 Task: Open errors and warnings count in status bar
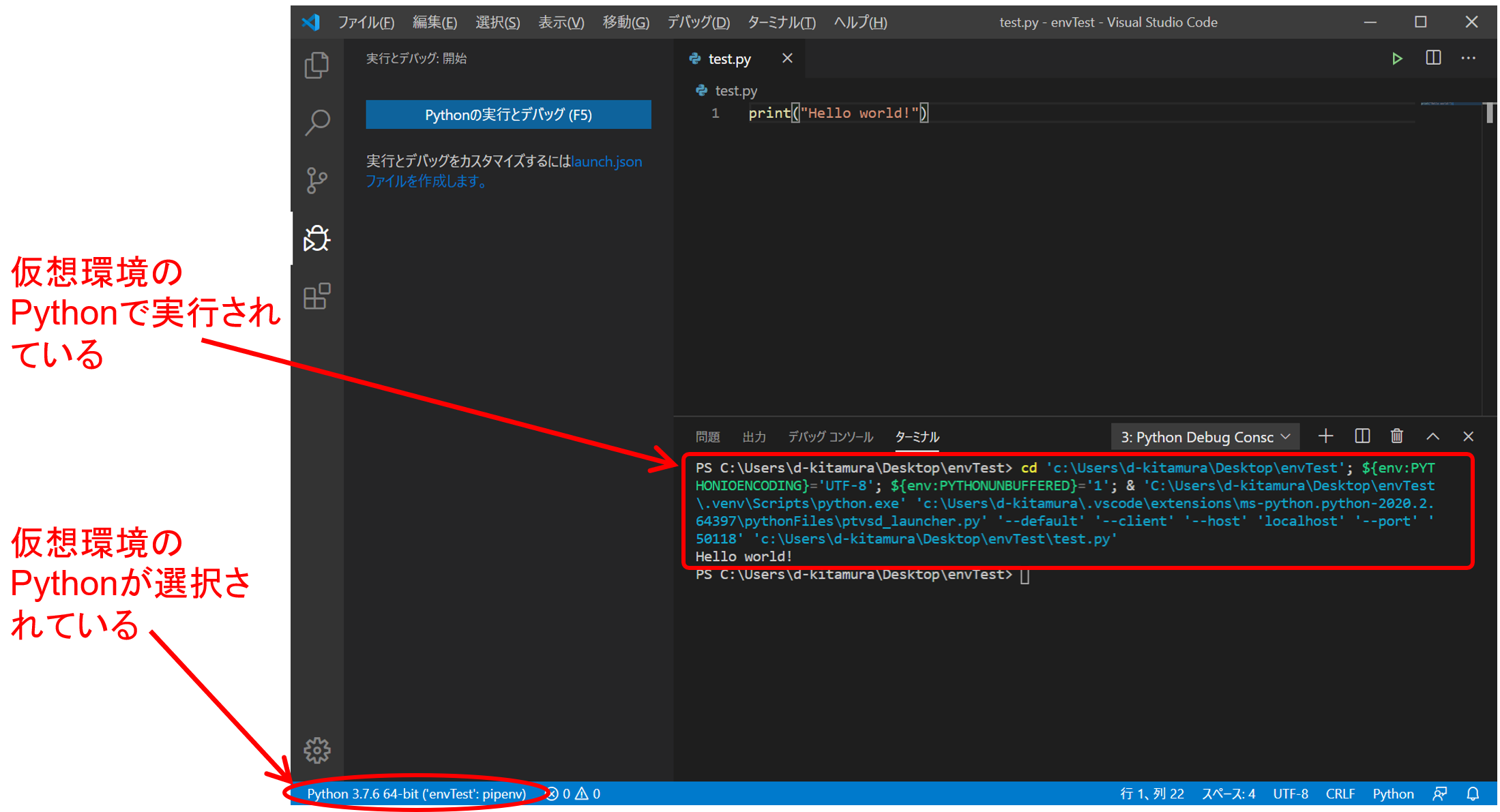coord(574,794)
